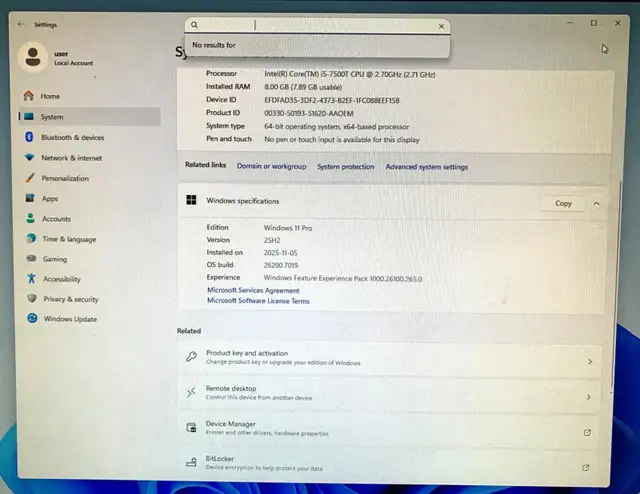Click the Accessibility figure icon
This screenshot has height=494, width=640.
pyautogui.click(x=31, y=278)
